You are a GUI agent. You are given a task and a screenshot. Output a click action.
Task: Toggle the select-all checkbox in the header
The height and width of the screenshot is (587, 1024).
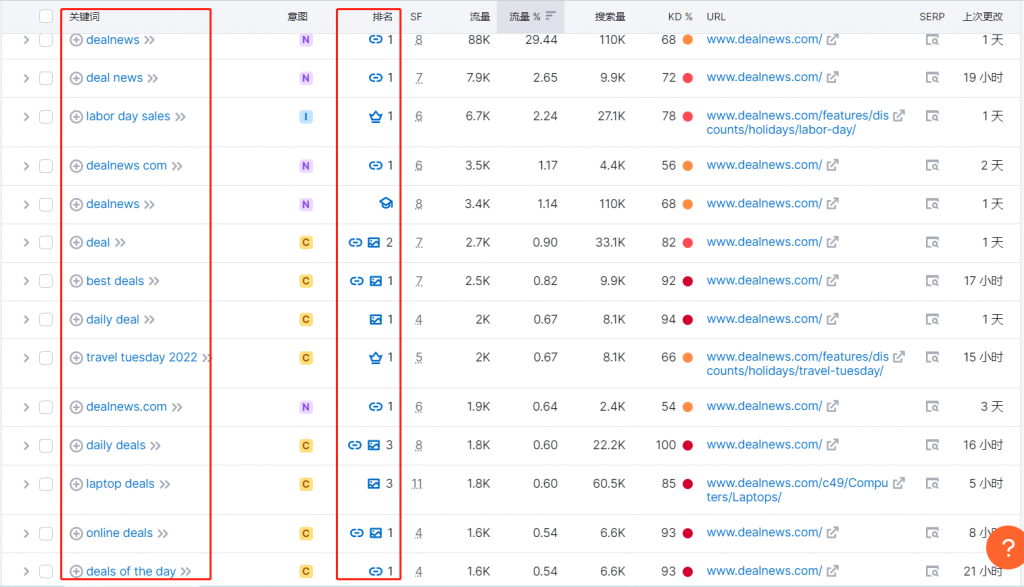(x=46, y=16)
